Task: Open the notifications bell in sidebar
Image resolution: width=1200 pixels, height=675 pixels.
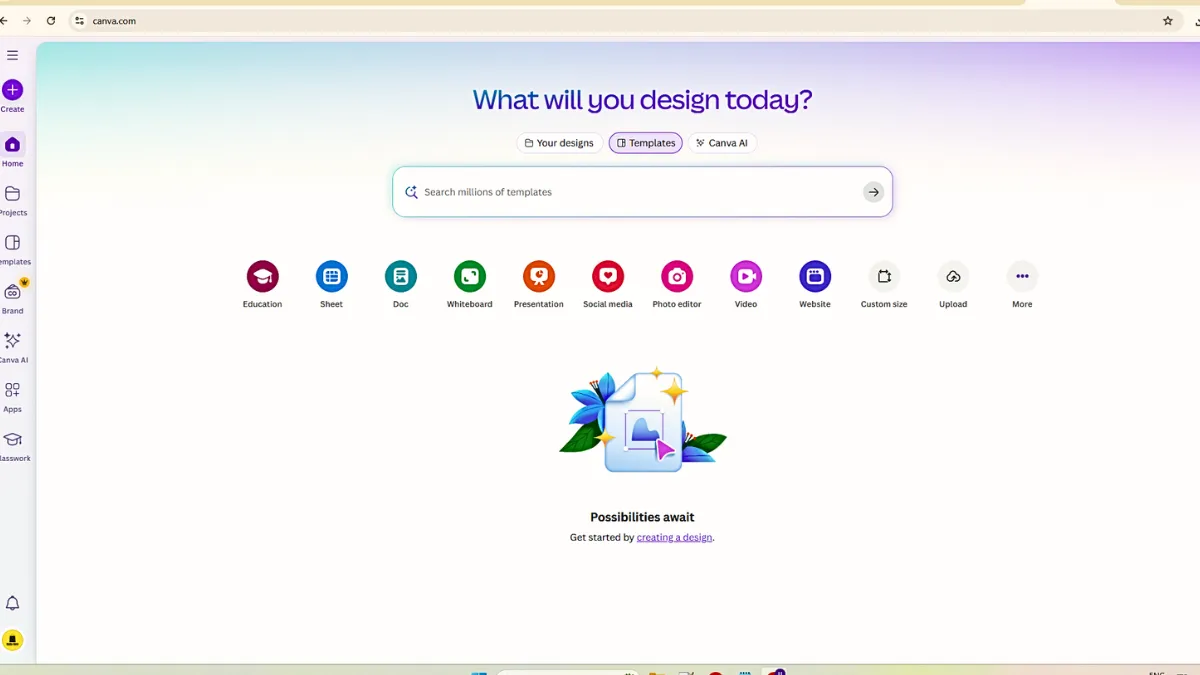Action: tap(12, 603)
